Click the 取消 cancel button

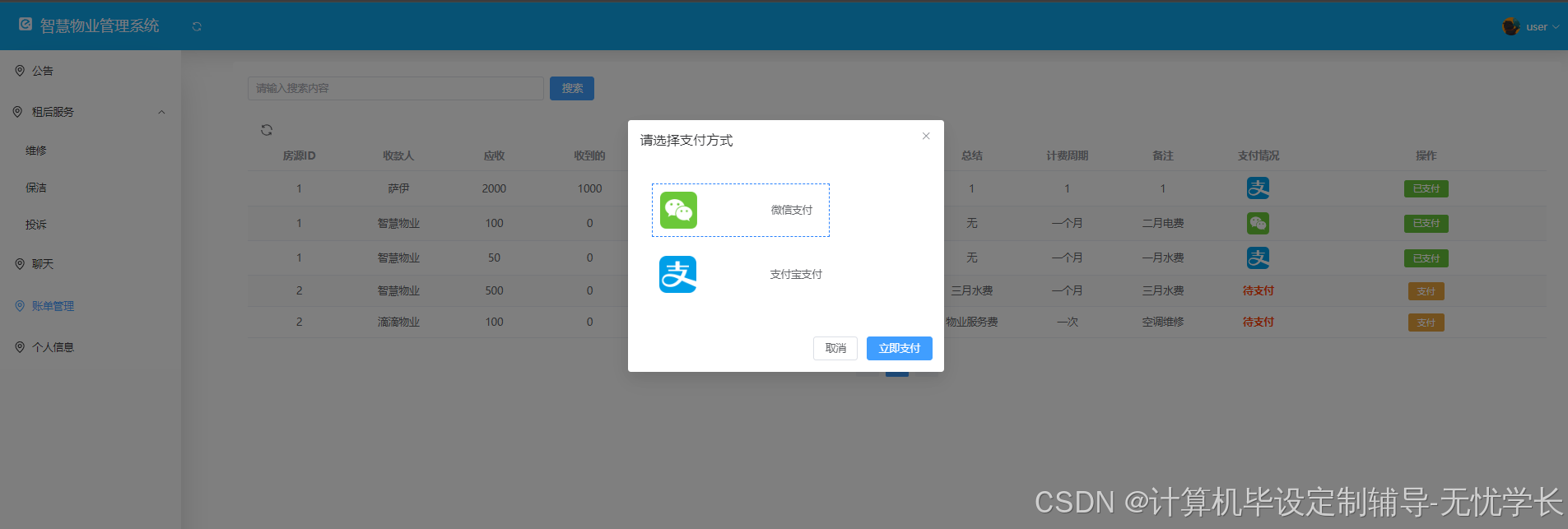click(x=835, y=348)
